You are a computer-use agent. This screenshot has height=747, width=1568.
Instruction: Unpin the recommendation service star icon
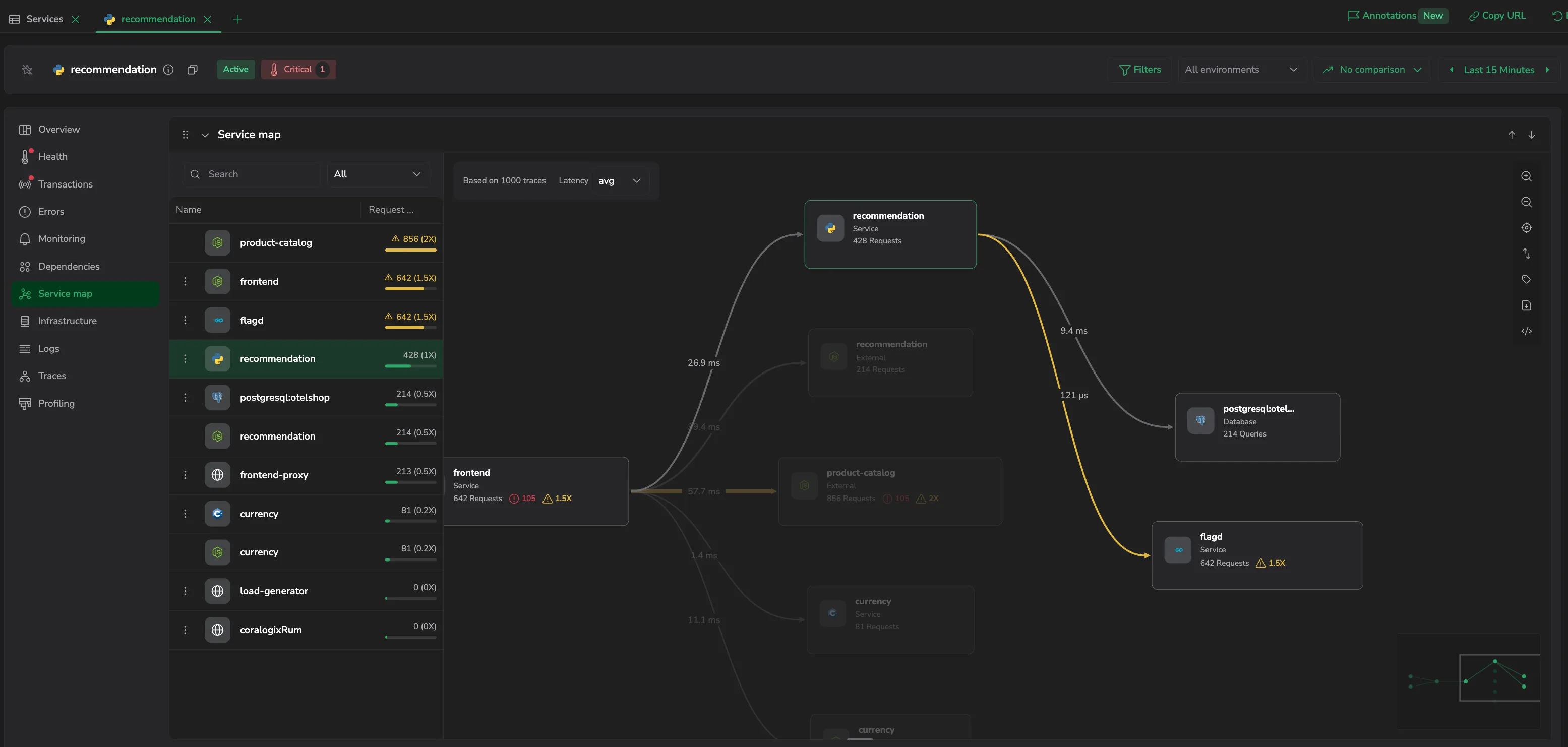pyautogui.click(x=27, y=70)
